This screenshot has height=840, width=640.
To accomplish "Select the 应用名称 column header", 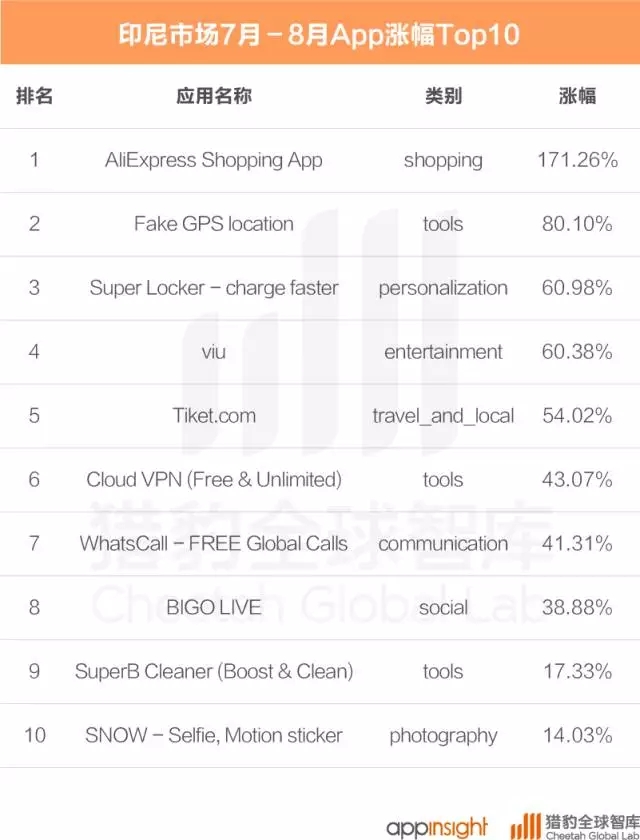I will click(214, 96).
